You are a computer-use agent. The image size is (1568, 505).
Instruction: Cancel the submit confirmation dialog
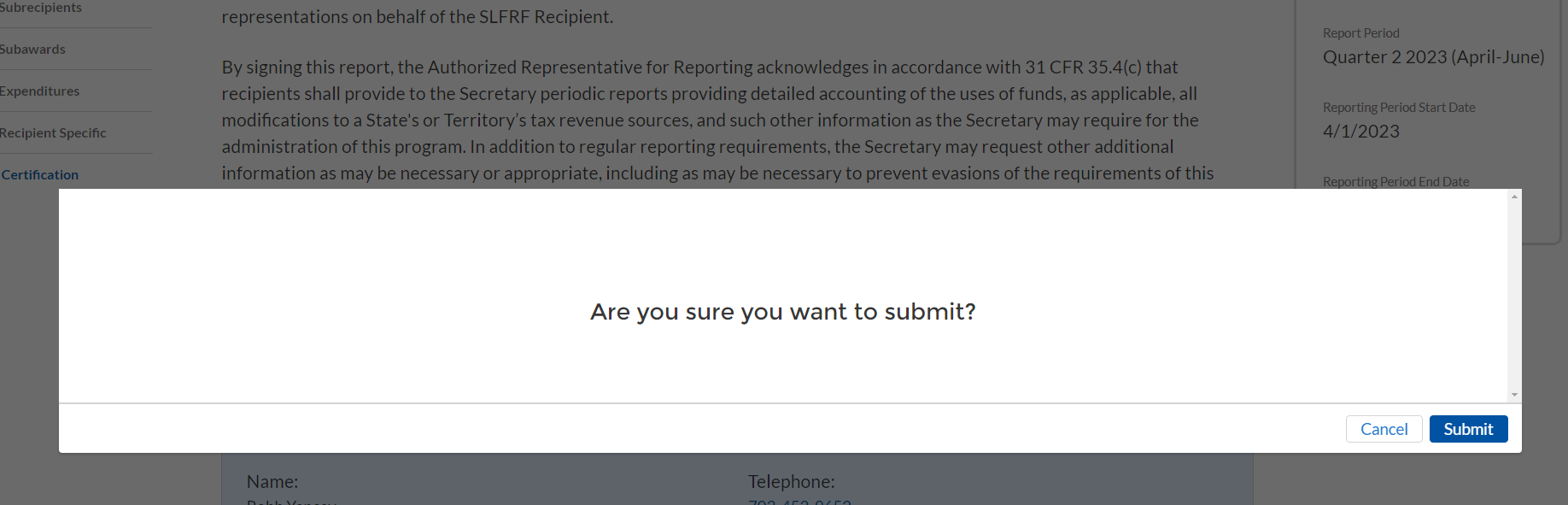pos(1384,429)
